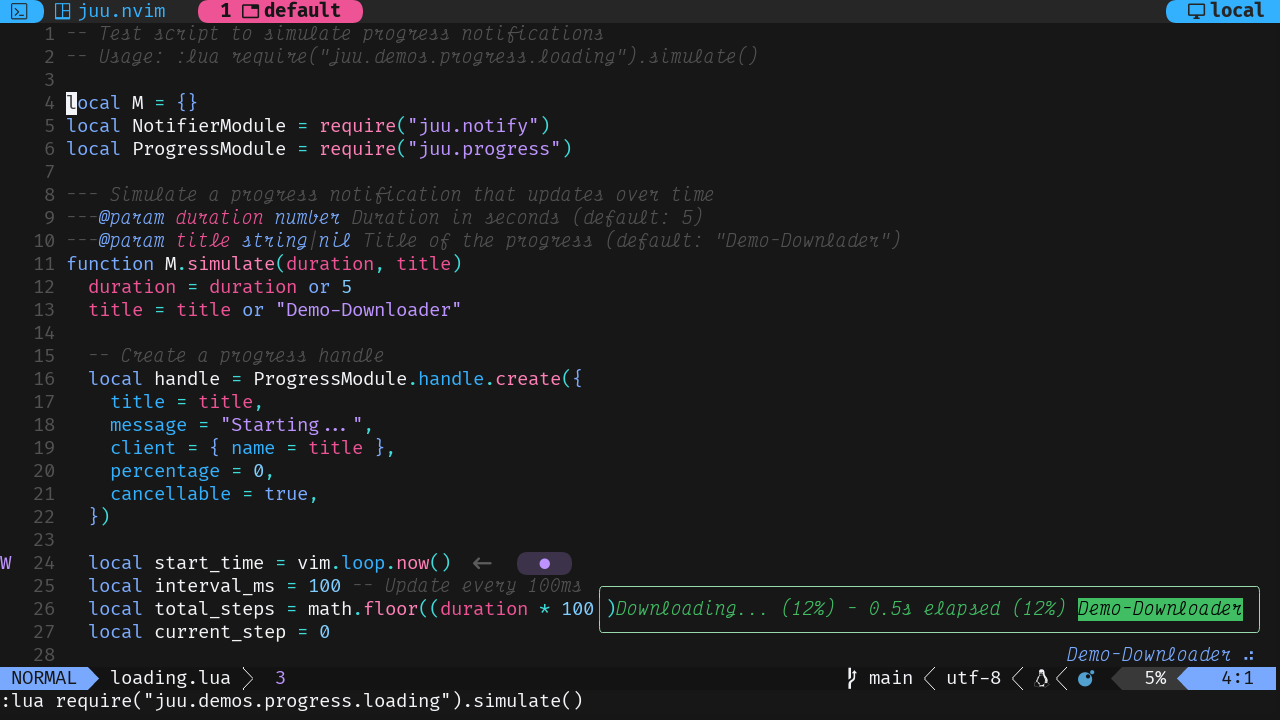Click the purple dot pill on line 24
The image size is (1280, 720).
pos(544,563)
